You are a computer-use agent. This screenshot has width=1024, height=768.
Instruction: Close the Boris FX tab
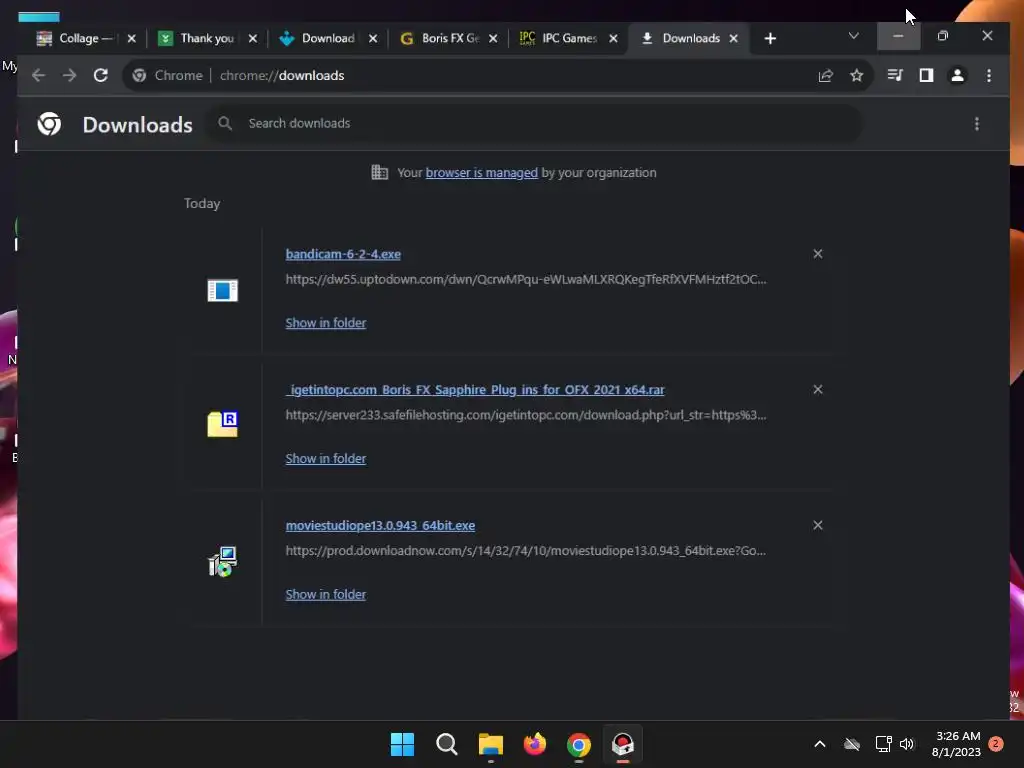[493, 39]
